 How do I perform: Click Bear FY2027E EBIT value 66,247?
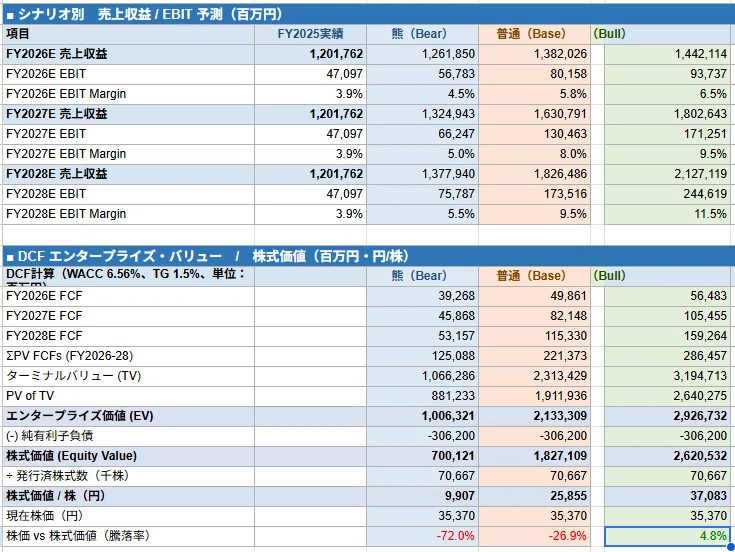[x=457, y=134]
